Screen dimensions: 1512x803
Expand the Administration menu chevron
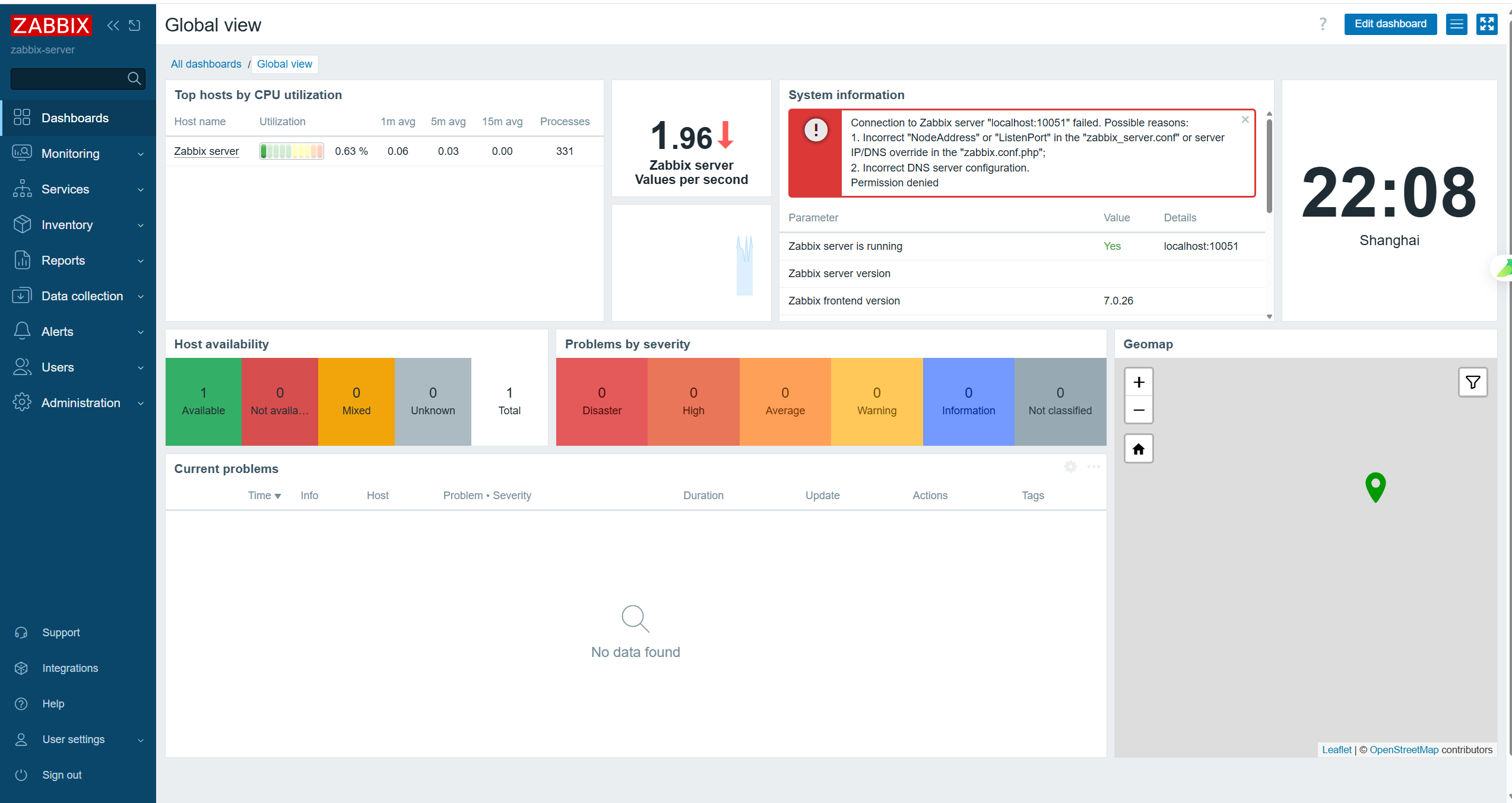click(x=141, y=404)
